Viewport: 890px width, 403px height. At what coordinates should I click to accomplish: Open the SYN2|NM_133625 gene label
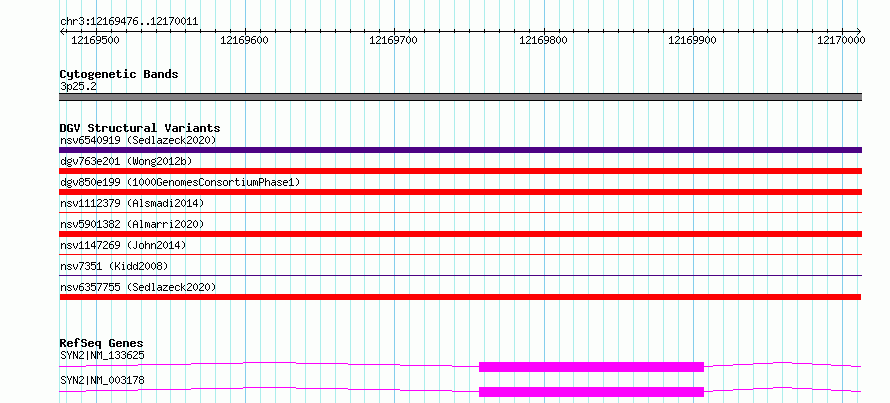(x=102, y=356)
